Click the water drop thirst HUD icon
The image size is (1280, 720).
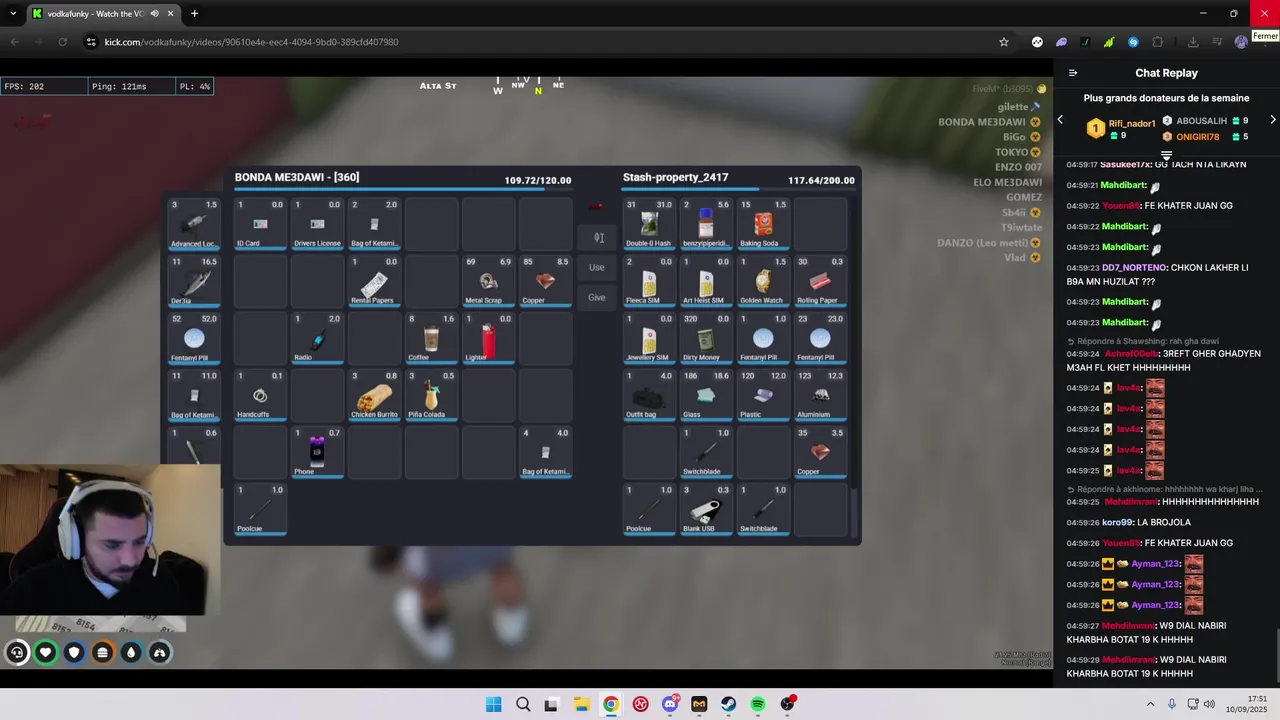[x=131, y=653]
